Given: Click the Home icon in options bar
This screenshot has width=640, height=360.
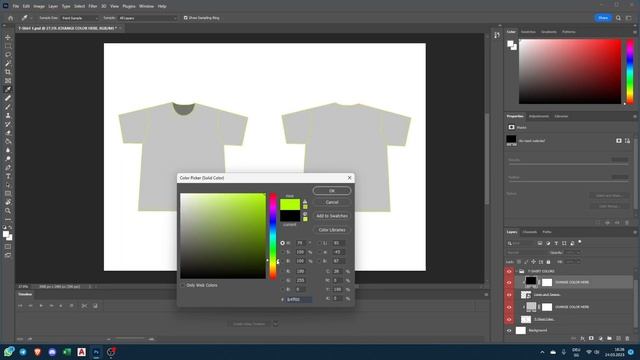Looking at the screenshot, I should (x=11, y=18).
